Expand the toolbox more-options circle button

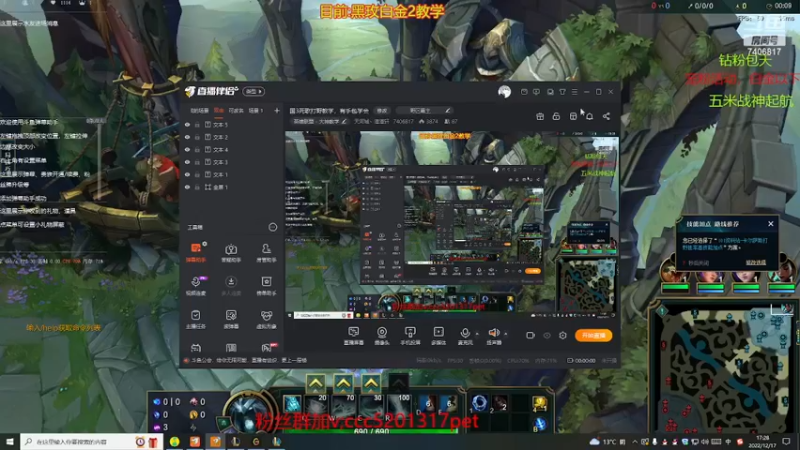coord(273,228)
